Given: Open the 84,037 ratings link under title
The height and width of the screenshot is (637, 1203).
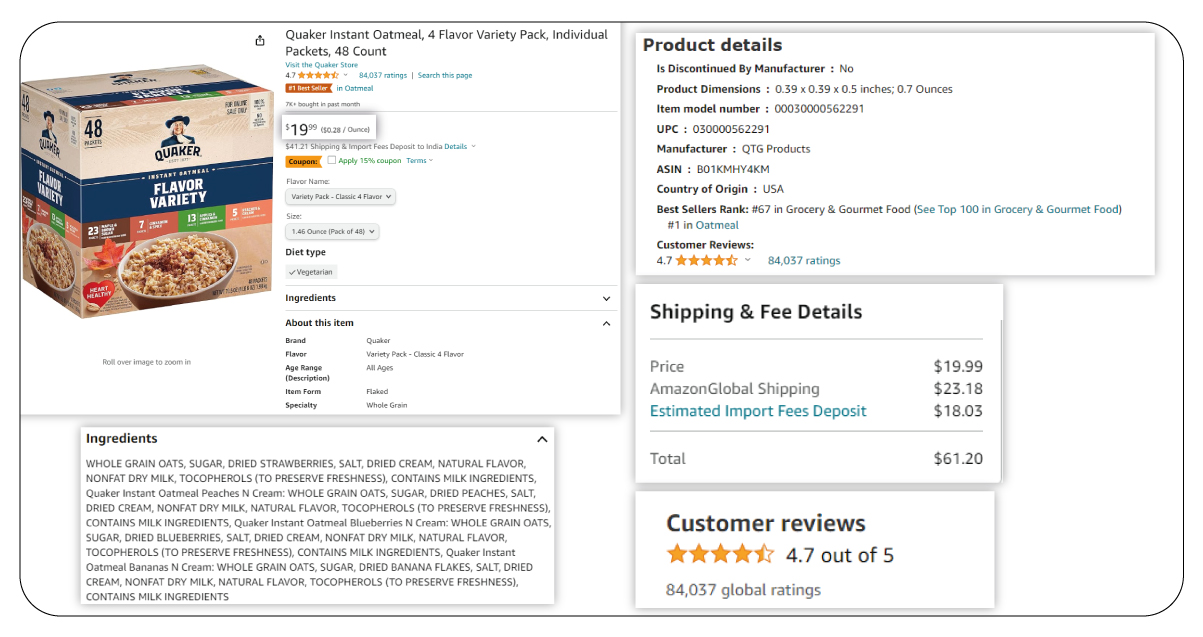Looking at the screenshot, I should click(383, 75).
